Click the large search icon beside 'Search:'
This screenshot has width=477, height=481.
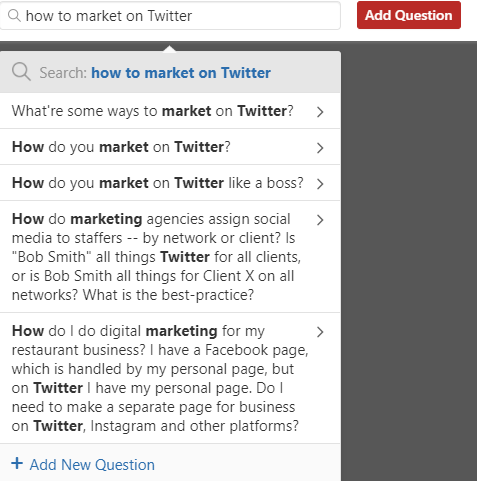tap(21, 72)
